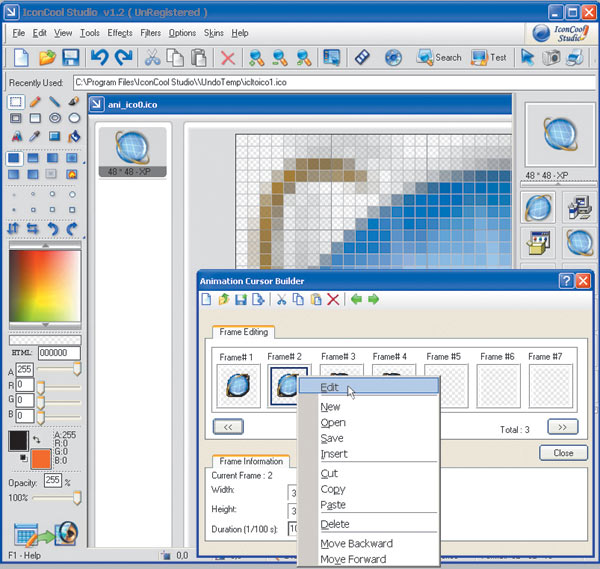Undo the last action in main toolbar
The width and height of the screenshot is (600, 569).
point(99,58)
